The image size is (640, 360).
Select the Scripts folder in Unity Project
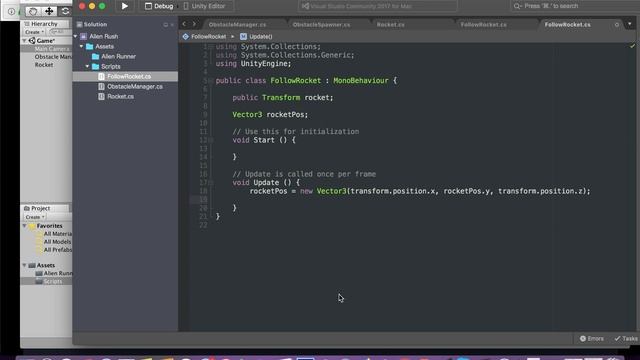[x=49, y=281]
